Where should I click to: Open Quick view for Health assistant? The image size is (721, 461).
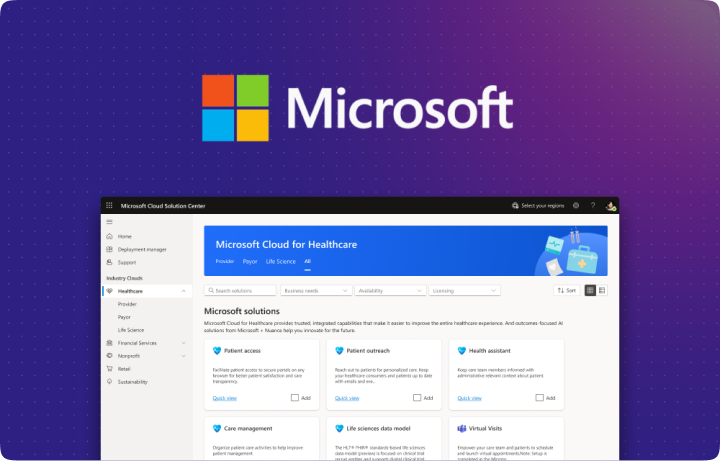coord(469,398)
